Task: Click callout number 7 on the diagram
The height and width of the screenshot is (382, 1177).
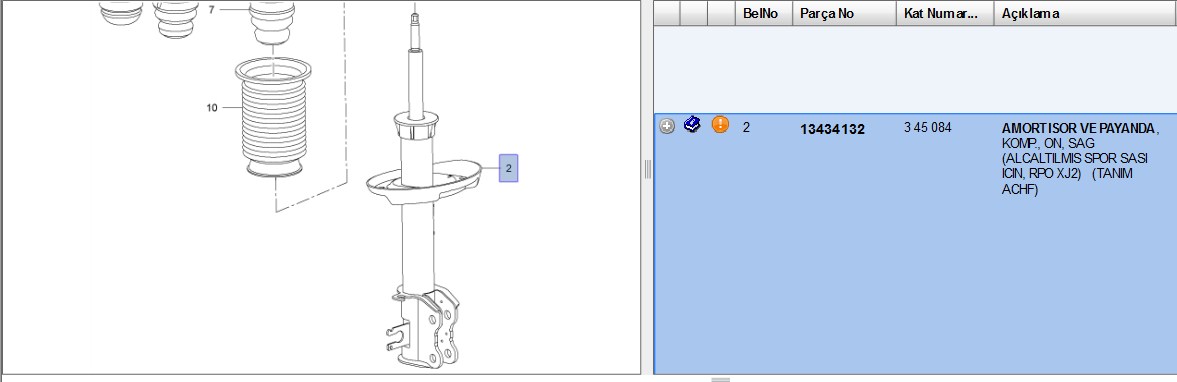Action: point(212,10)
